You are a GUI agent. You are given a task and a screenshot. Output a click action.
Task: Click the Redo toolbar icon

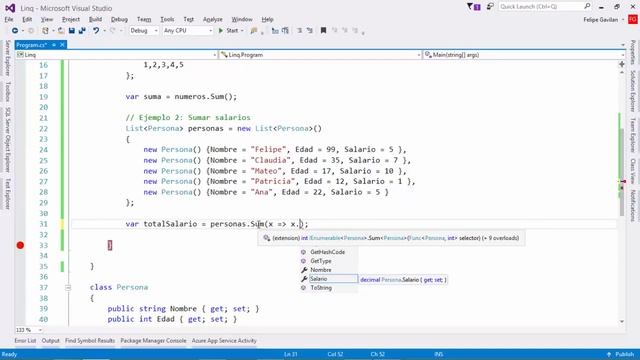[x=113, y=31]
